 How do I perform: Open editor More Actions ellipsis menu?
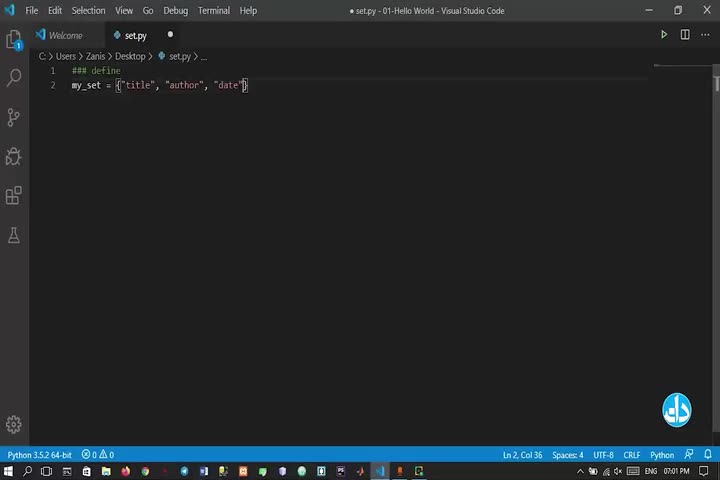pos(706,35)
